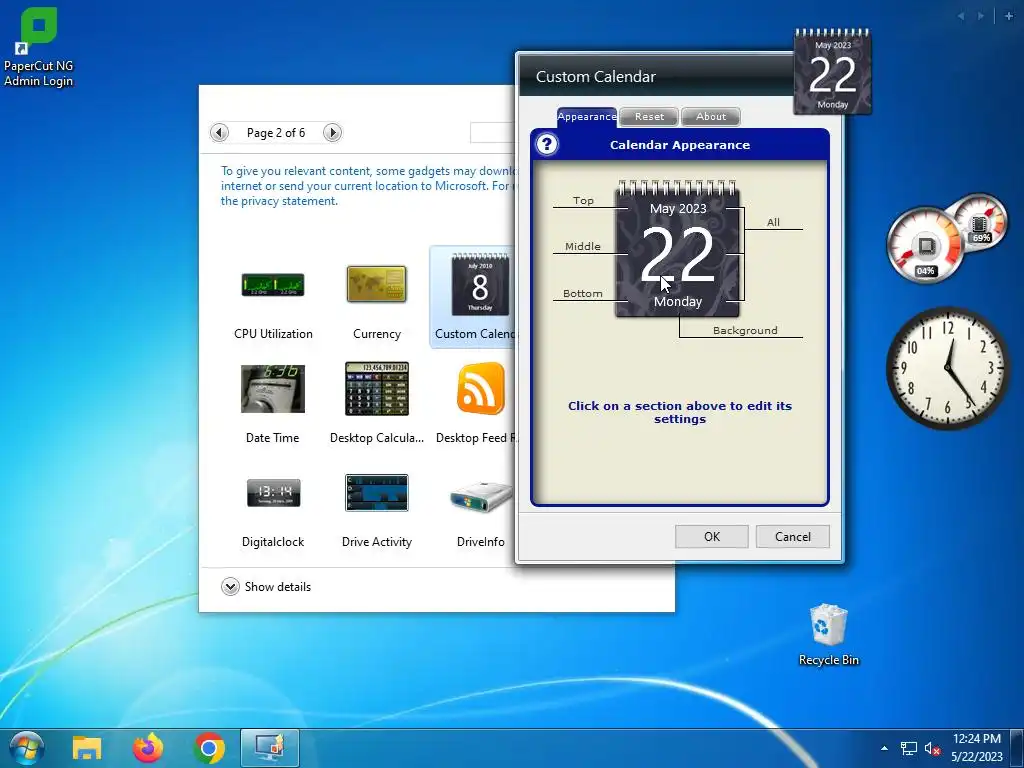Switch to the Reset tab
This screenshot has height=768, width=1024.
pos(649,117)
